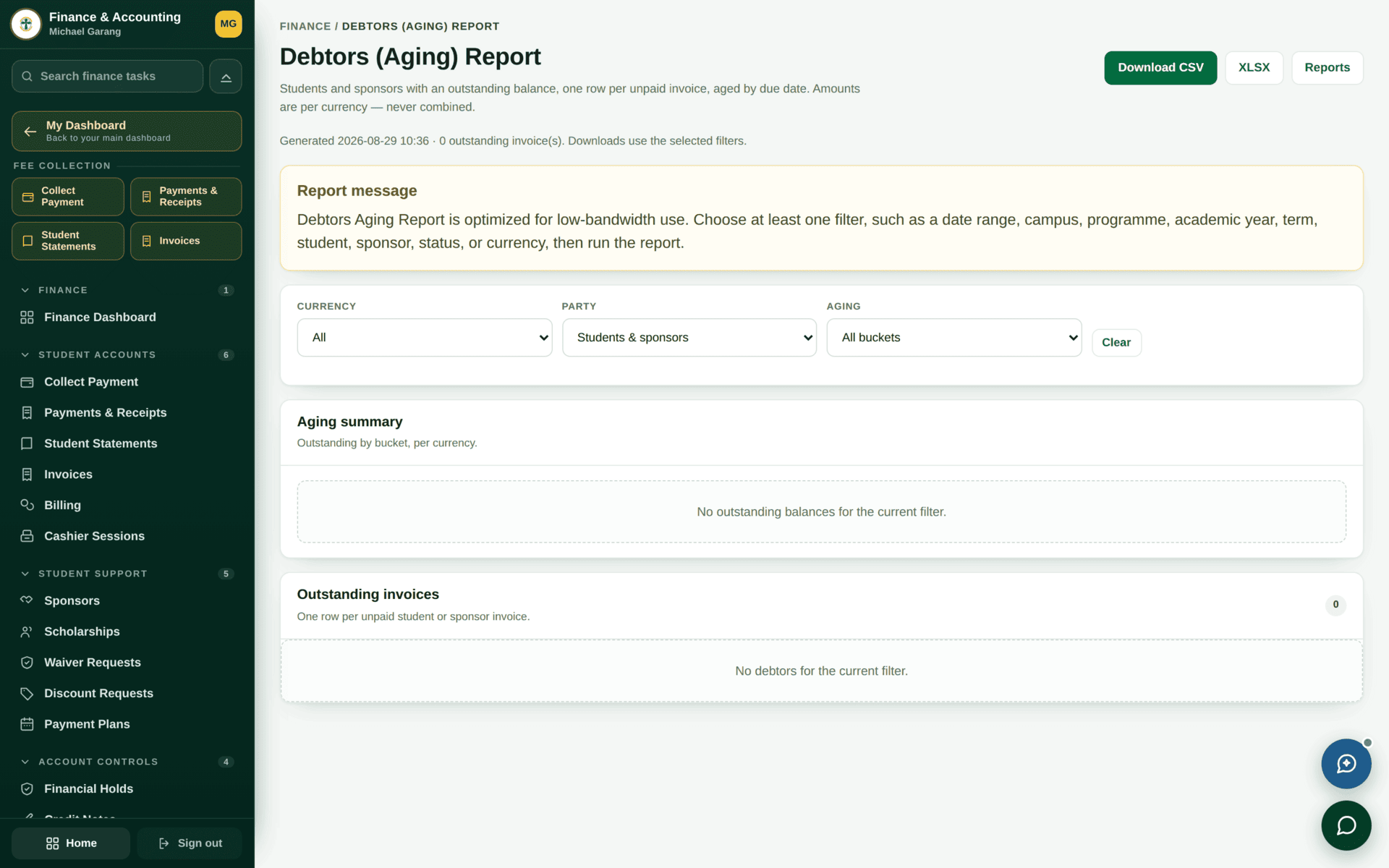Screen dimensions: 1389x868
Task: Click the 'Aging summary' heading
Action: [349, 422]
